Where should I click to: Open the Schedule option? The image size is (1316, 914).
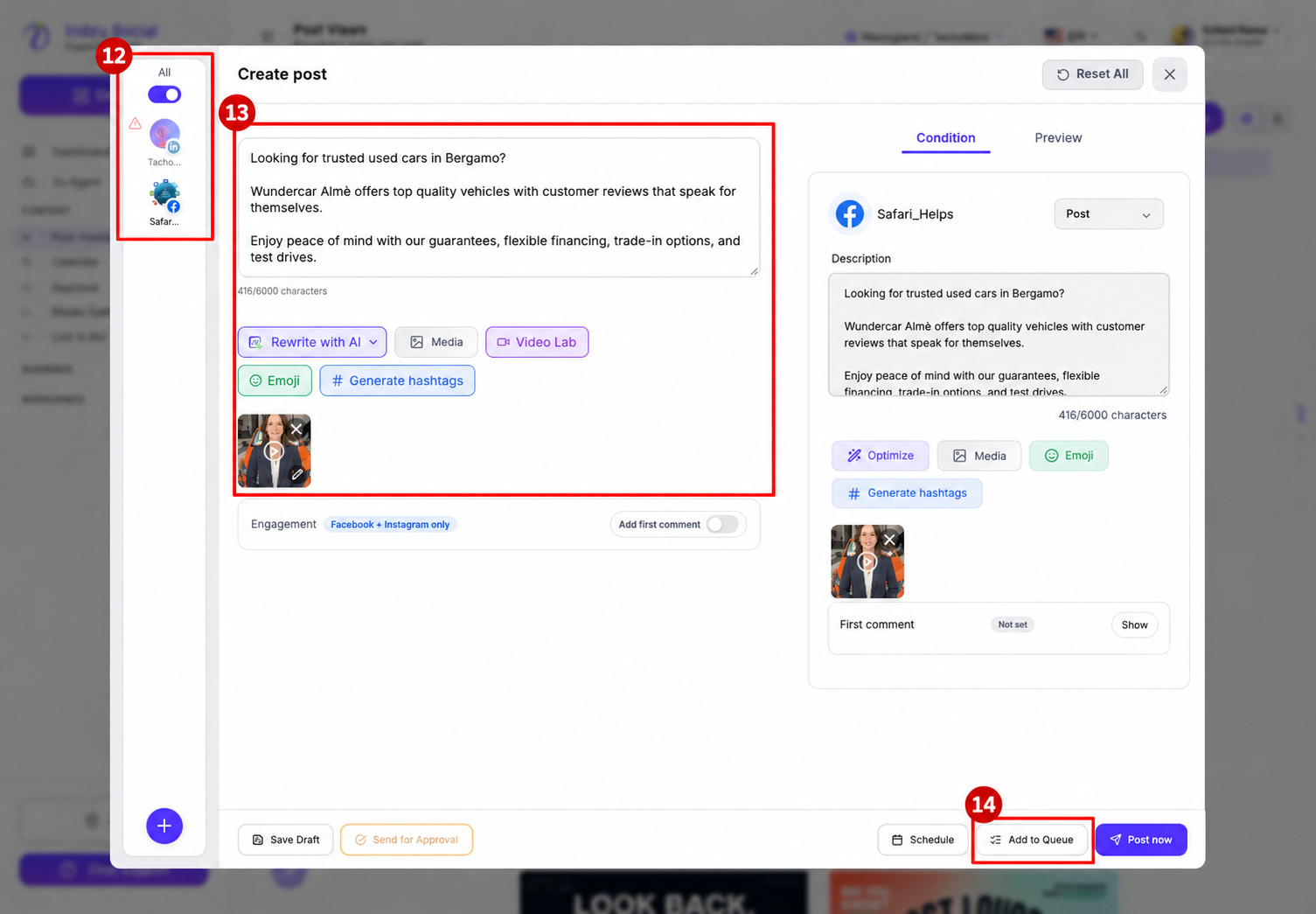tap(923, 840)
